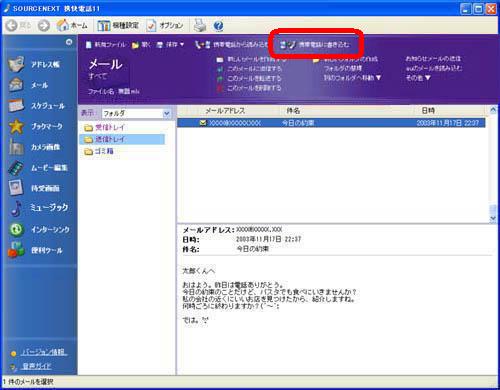Click このメールに返信する reply action
The image size is (500, 390).
click(250, 69)
